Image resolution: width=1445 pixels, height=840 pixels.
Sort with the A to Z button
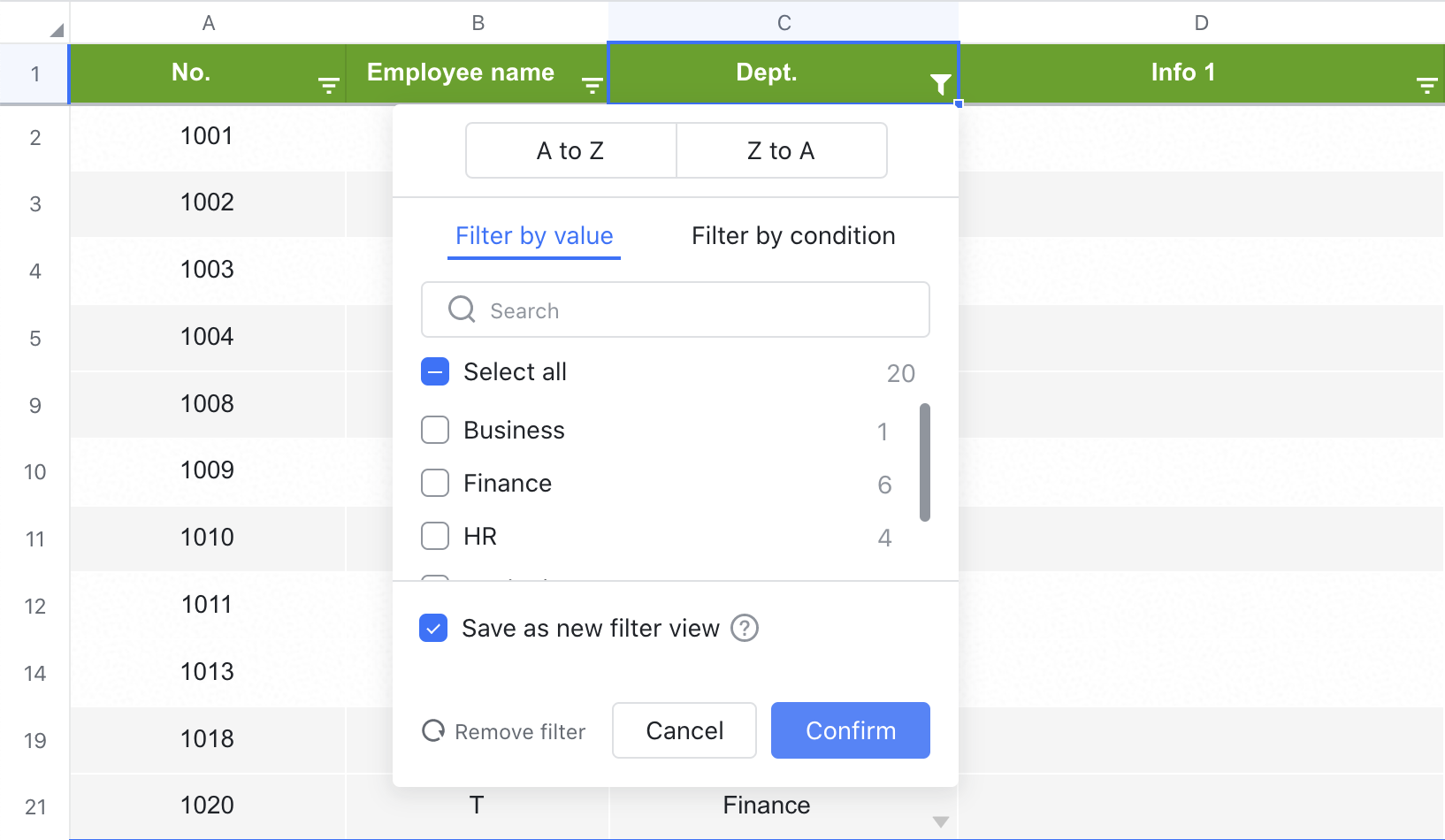[x=570, y=151]
